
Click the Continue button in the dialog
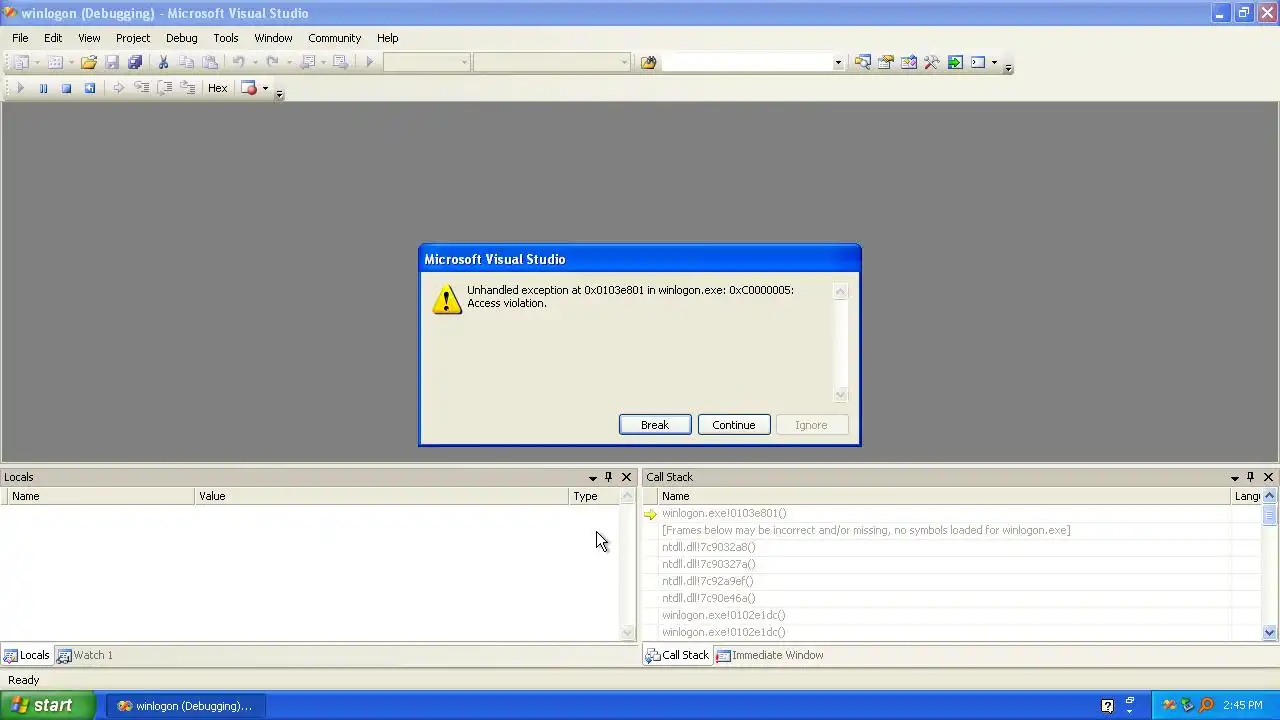[734, 425]
